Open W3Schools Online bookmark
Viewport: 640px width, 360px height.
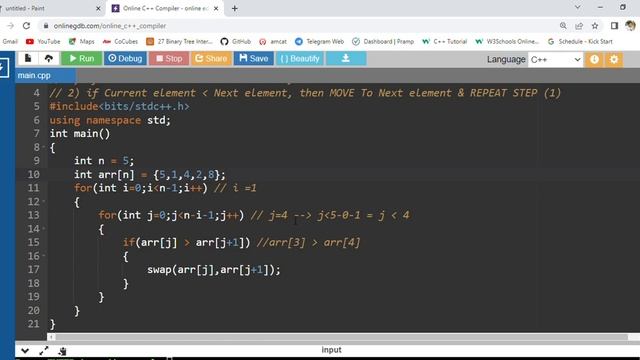point(507,41)
